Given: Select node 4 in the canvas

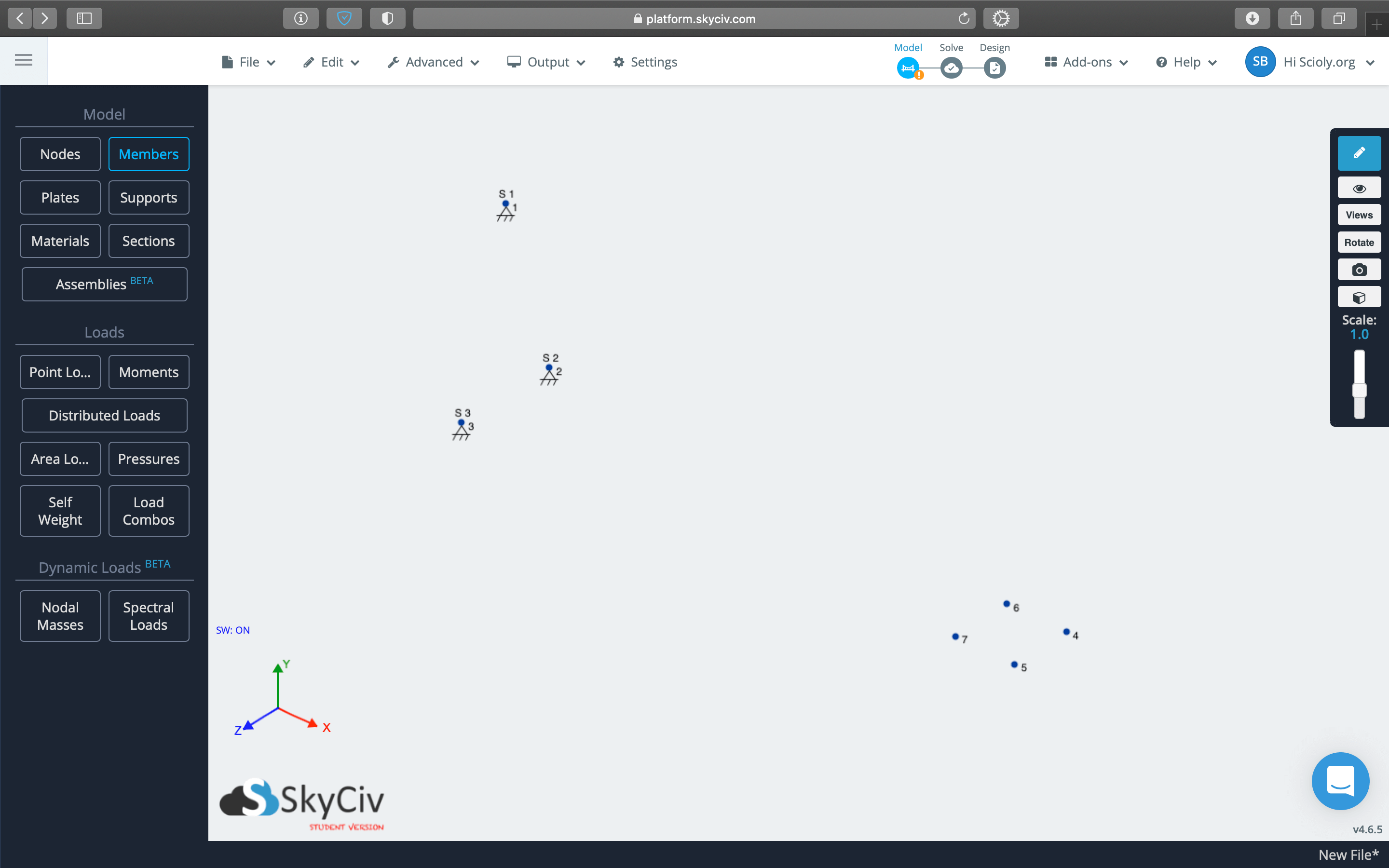Looking at the screenshot, I should pos(1066,632).
